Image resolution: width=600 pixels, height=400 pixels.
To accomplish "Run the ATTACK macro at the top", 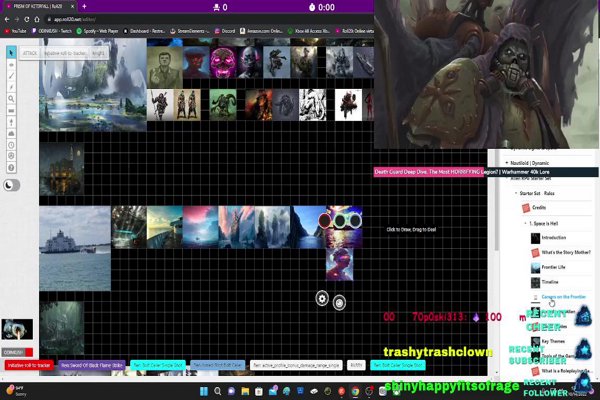I will pyautogui.click(x=30, y=53).
